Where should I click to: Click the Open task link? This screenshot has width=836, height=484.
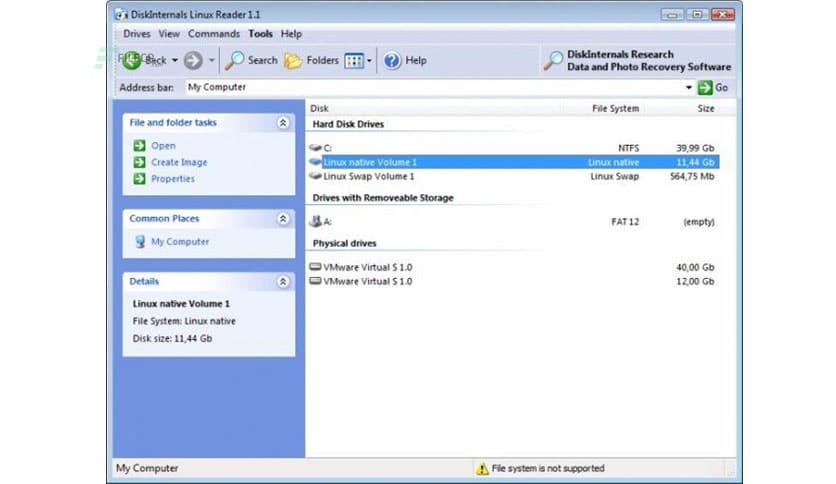point(163,146)
